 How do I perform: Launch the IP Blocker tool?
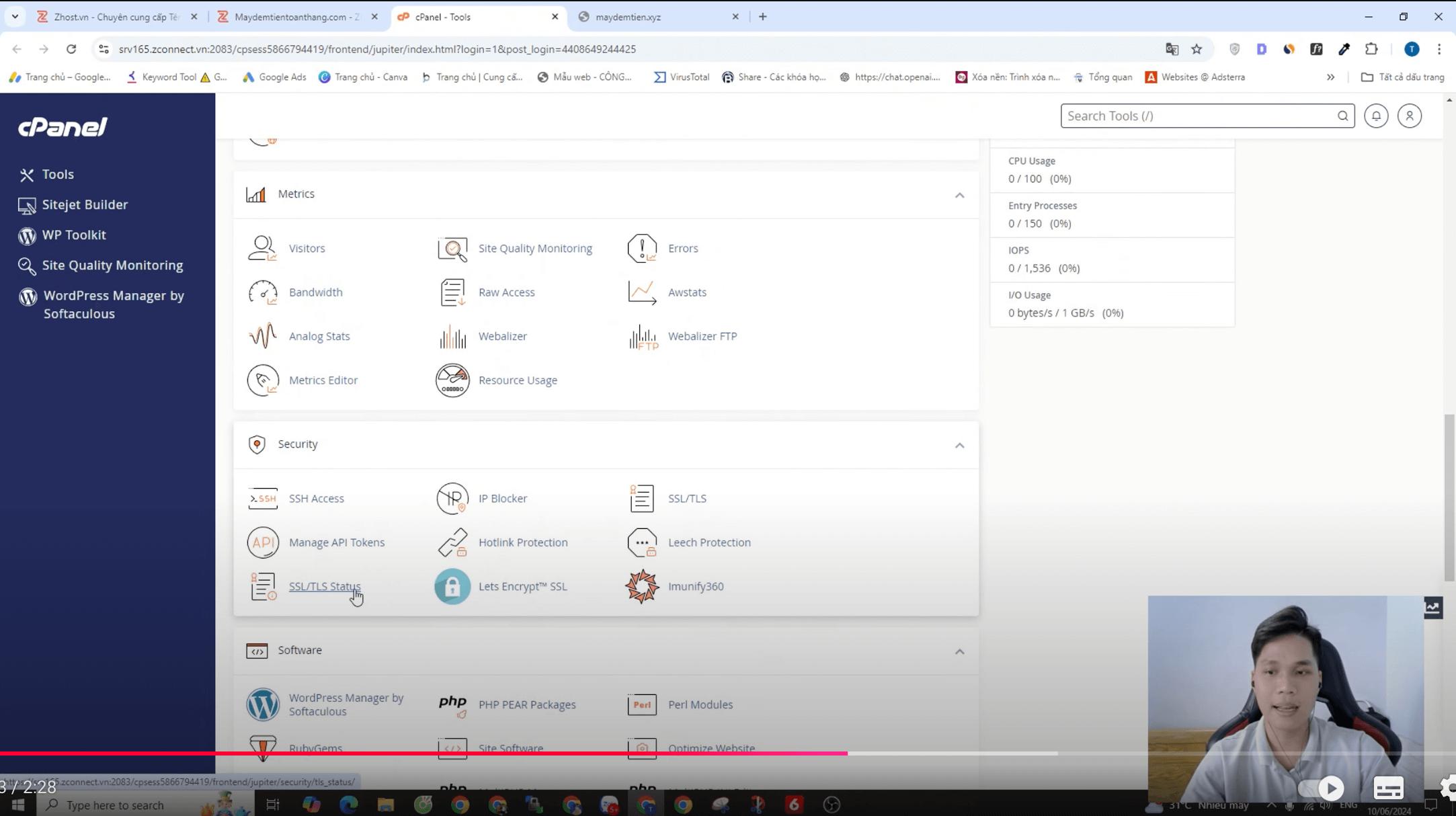point(502,498)
